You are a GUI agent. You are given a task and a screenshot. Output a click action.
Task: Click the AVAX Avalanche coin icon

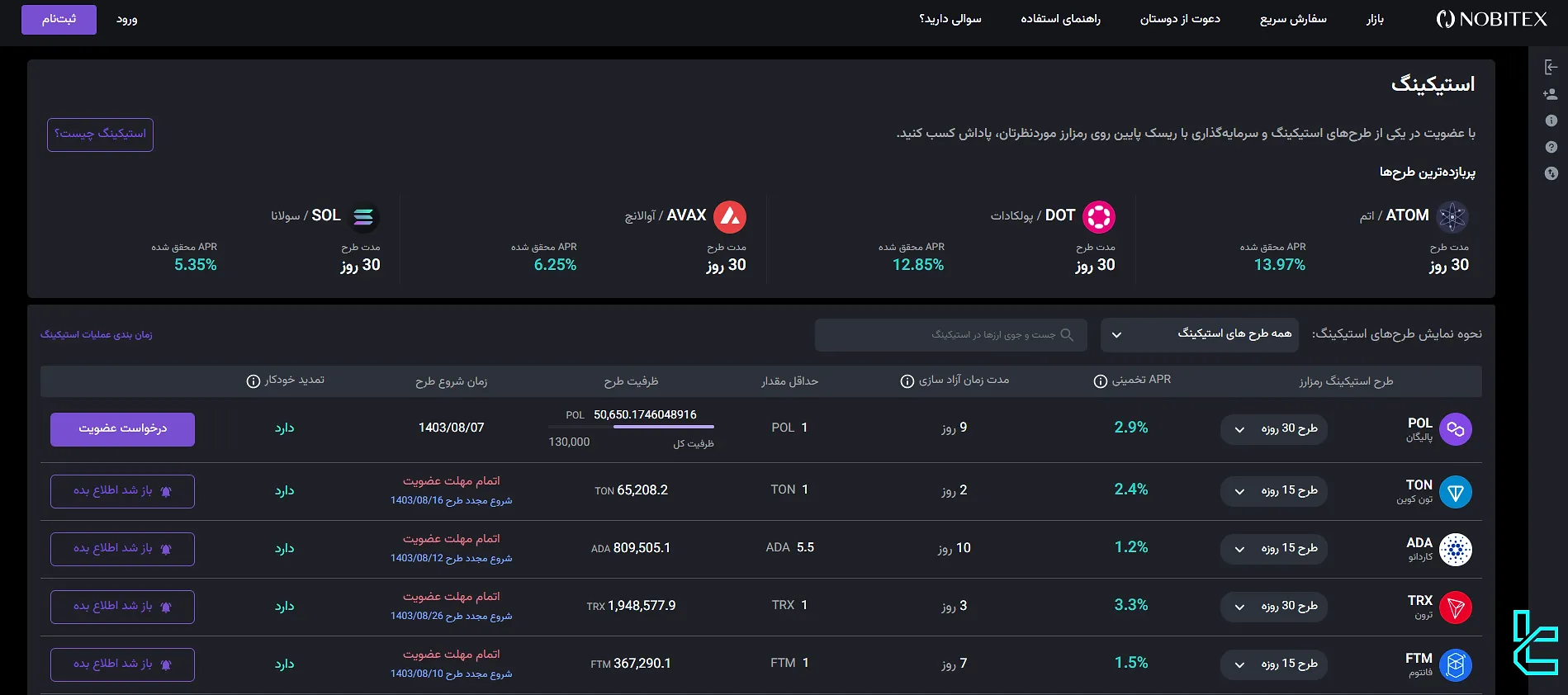click(x=730, y=217)
